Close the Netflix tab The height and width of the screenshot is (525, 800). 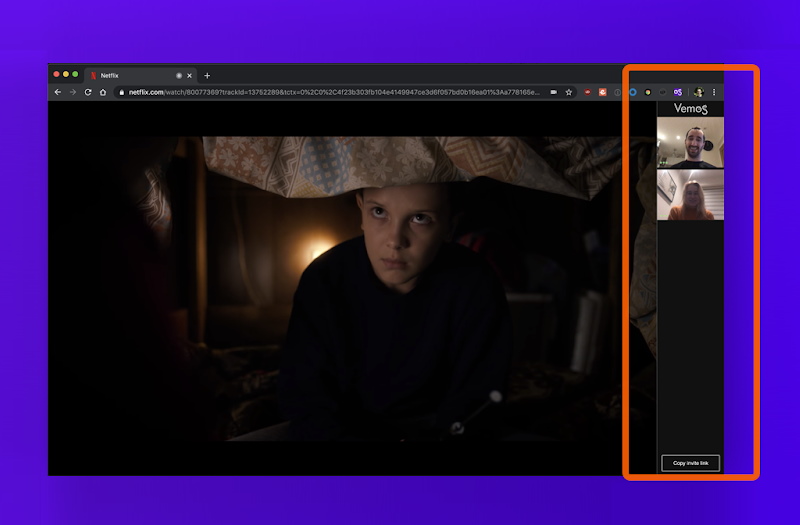pyautogui.click(x=189, y=76)
